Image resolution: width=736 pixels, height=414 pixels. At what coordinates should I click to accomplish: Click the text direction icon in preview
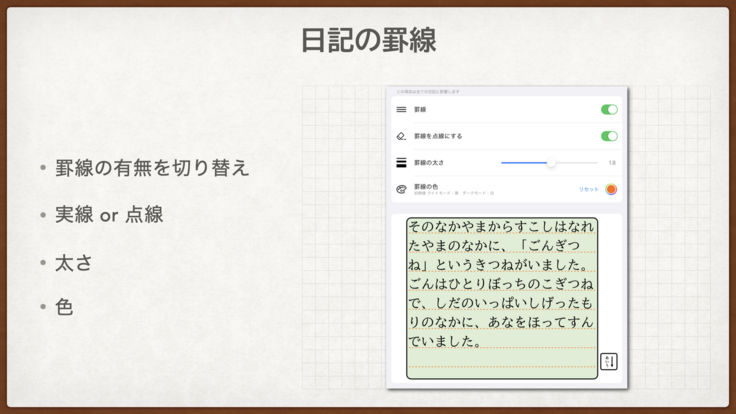(x=608, y=362)
